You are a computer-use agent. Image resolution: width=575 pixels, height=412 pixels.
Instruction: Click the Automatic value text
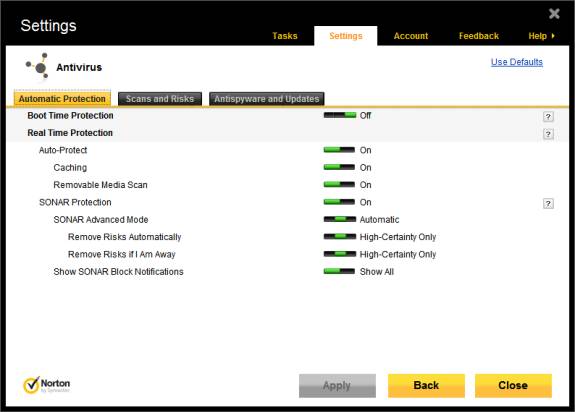(x=379, y=220)
